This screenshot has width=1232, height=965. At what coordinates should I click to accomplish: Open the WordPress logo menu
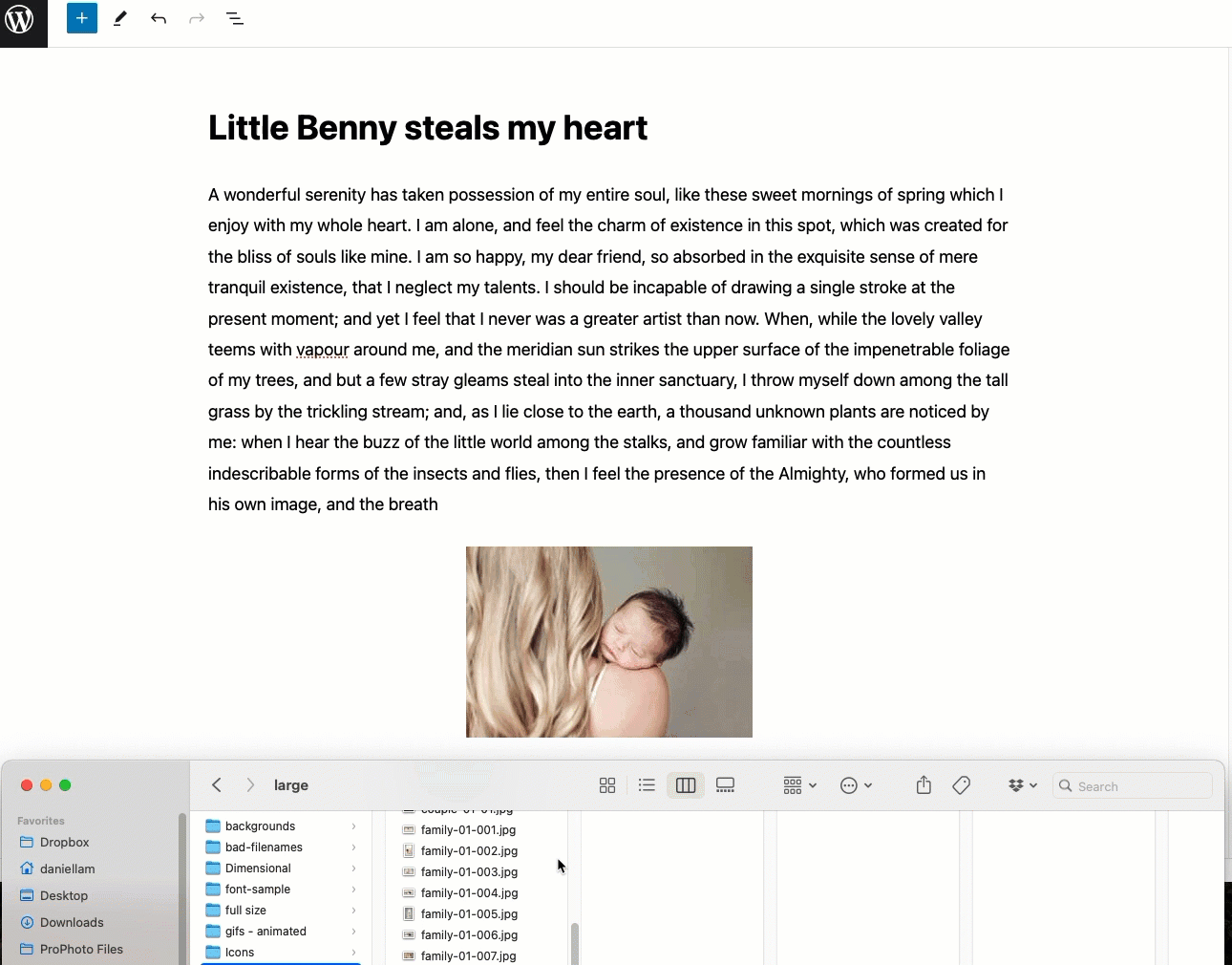(20, 19)
